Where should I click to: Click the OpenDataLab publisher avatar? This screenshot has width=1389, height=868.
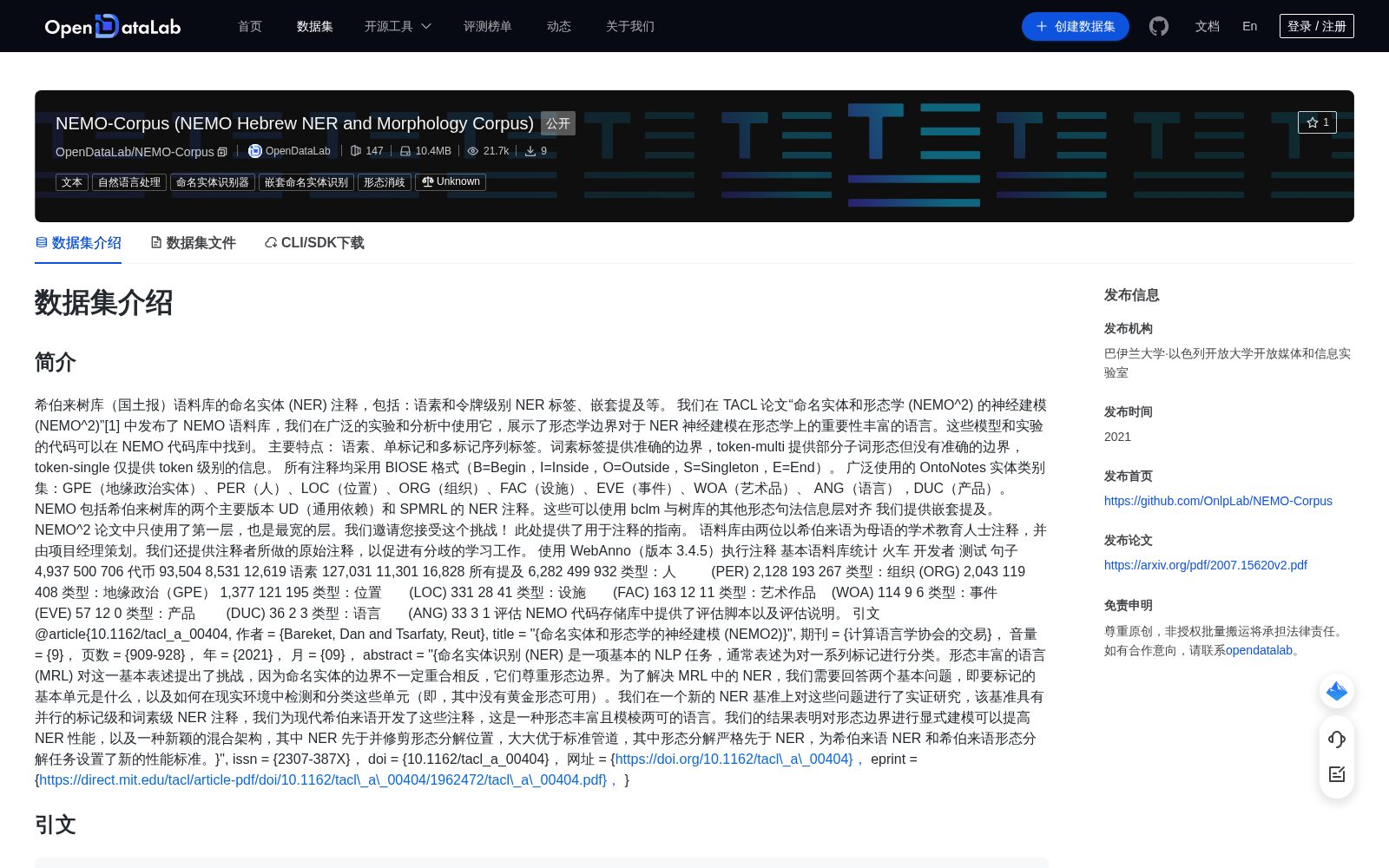click(255, 151)
